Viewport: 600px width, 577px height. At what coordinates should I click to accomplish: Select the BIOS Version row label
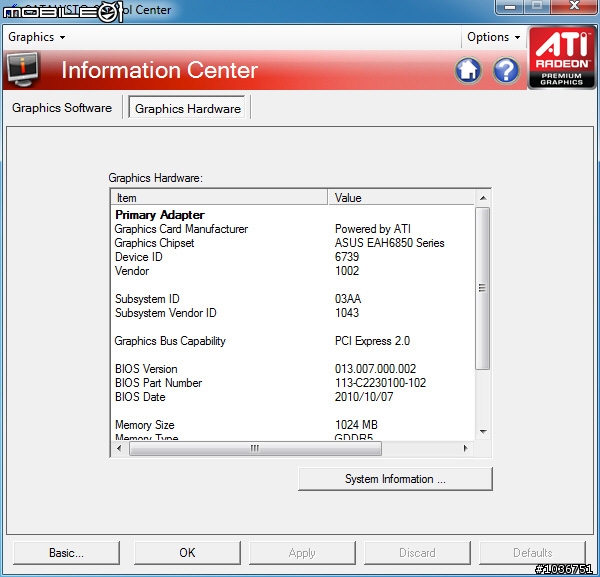pos(146,369)
